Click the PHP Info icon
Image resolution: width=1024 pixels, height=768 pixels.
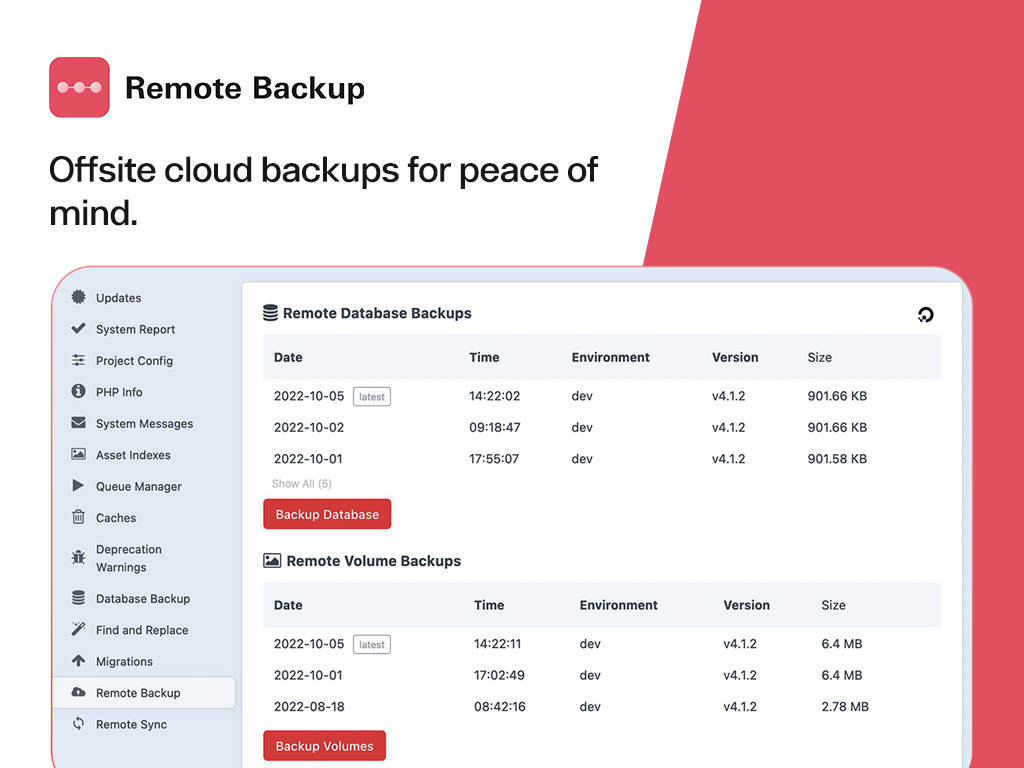(77, 392)
